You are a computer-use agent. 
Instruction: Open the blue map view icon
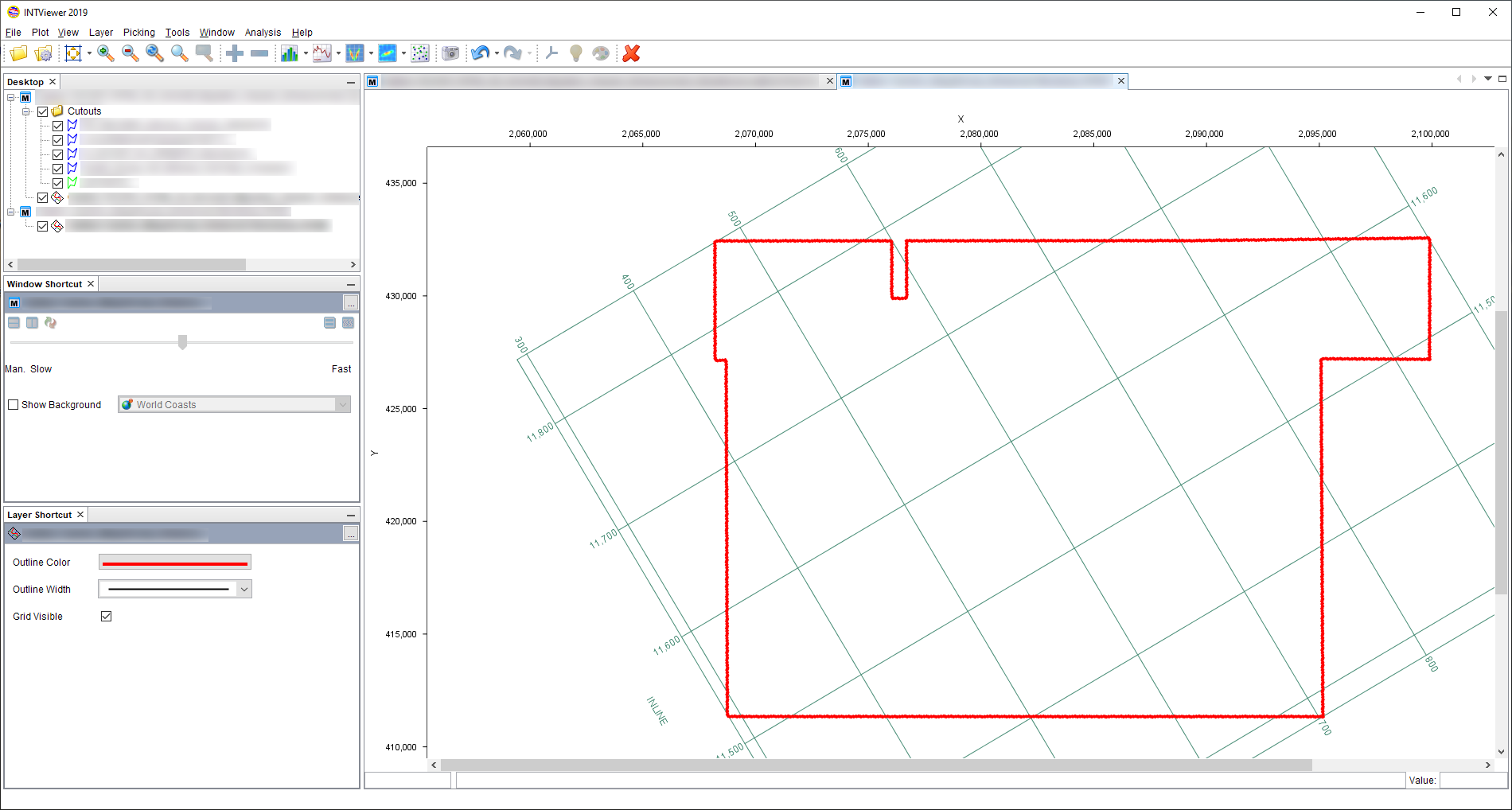coord(388,53)
